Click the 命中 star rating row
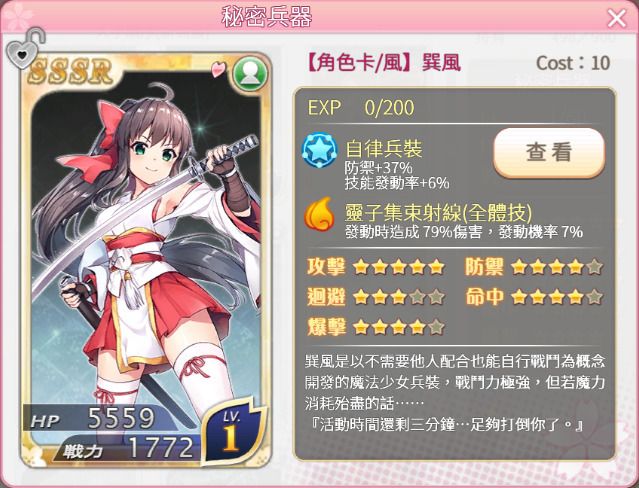This screenshot has height=488, width=639. click(x=534, y=297)
